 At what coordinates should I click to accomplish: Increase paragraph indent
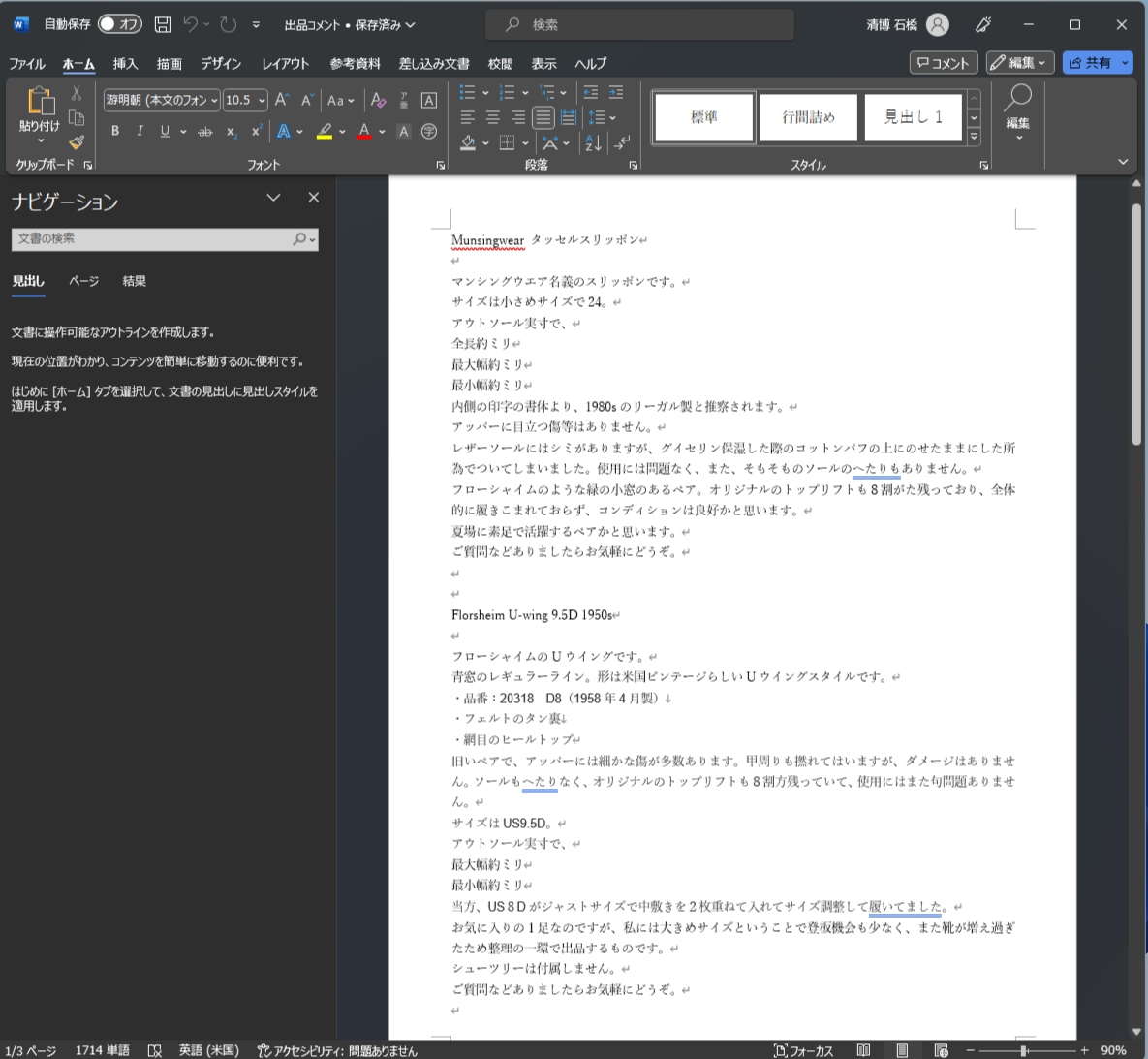pyautogui.click(x=616, y=92)
